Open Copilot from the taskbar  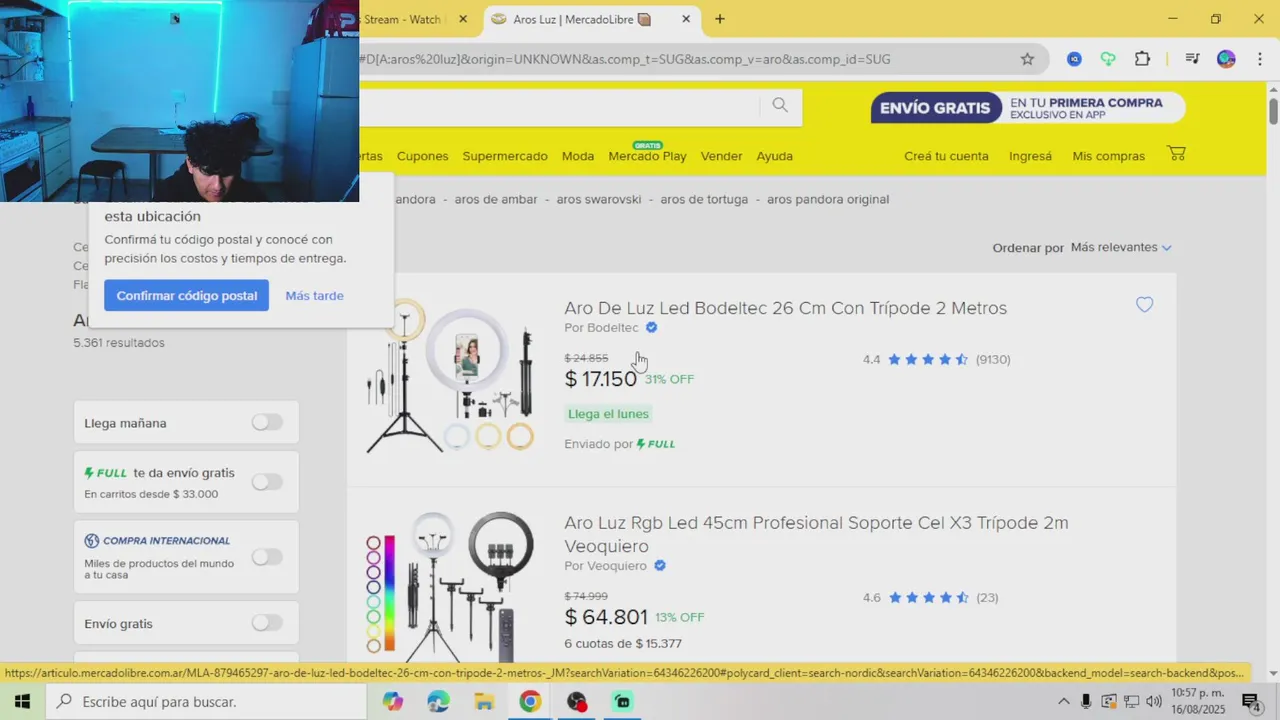click(x=393, y=702)
